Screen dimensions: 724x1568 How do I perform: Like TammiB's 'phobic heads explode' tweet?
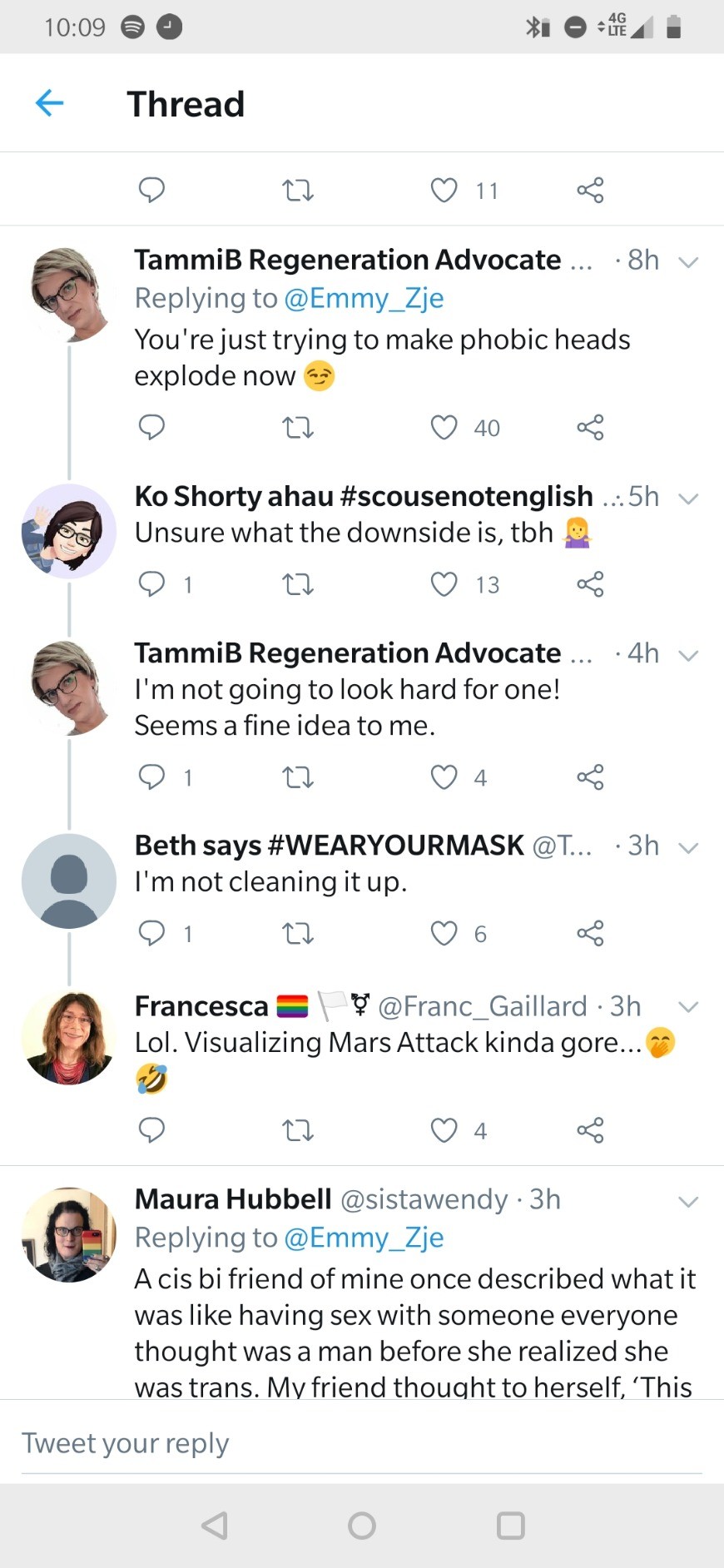pos(444,428)
